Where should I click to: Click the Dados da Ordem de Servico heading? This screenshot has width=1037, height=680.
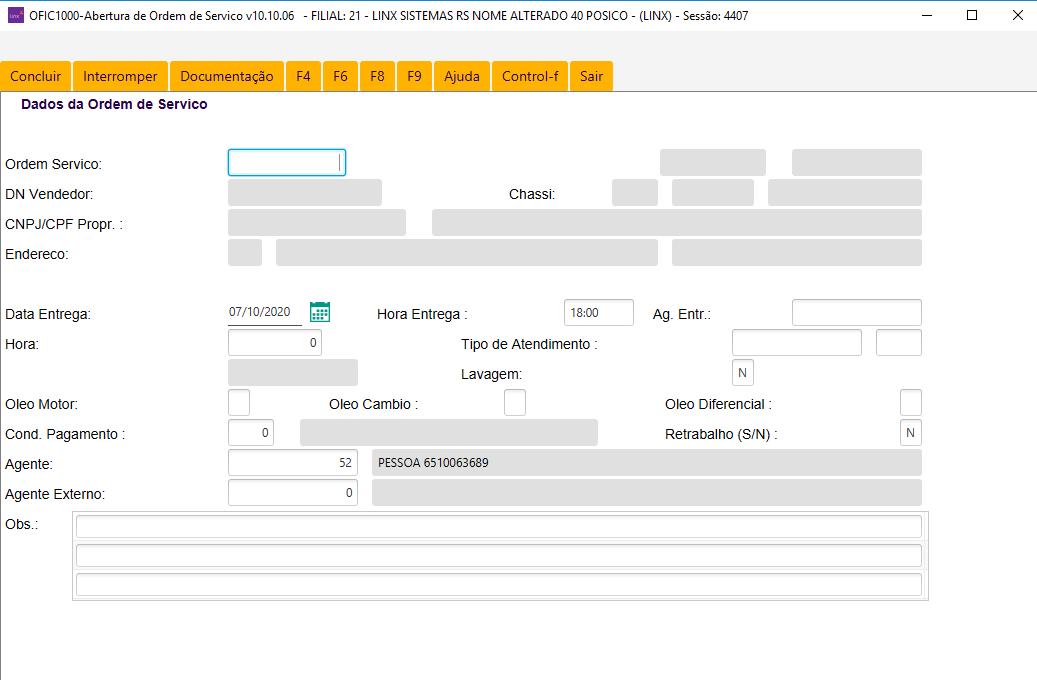coord(114,105)
